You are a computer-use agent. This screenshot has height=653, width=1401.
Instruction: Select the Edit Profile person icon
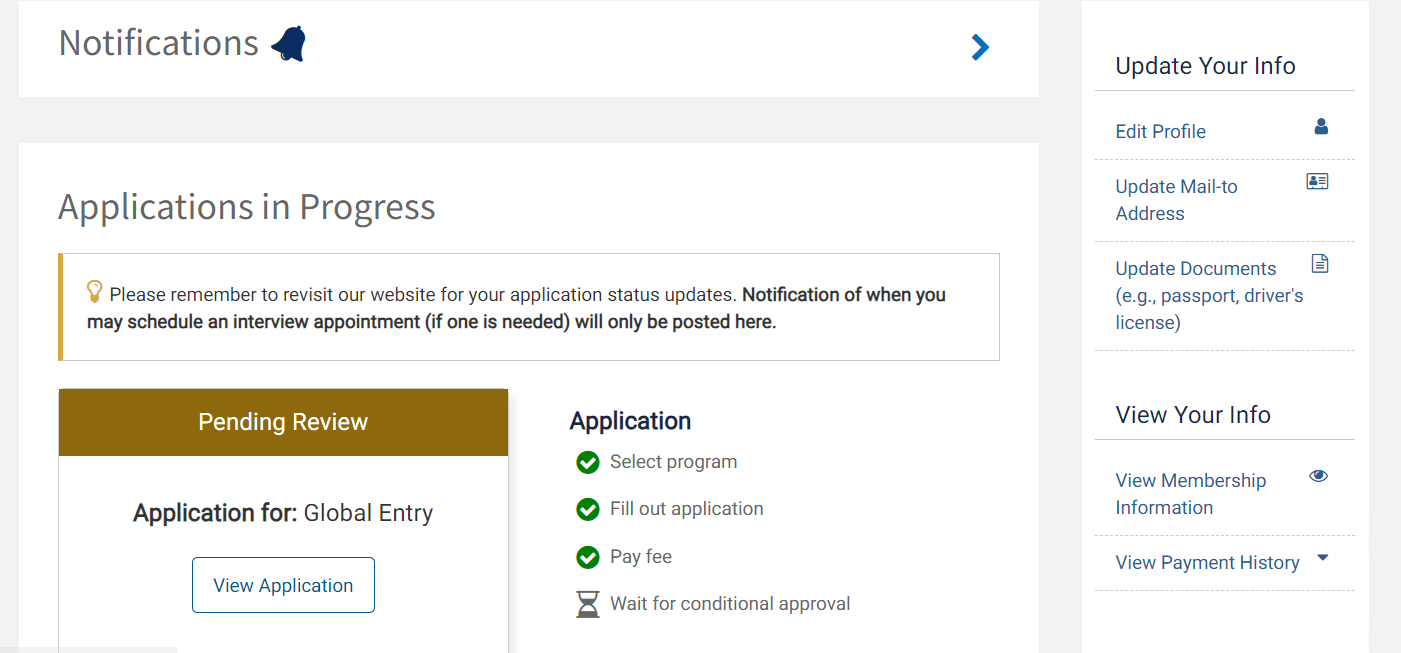tap(1321, 126)
